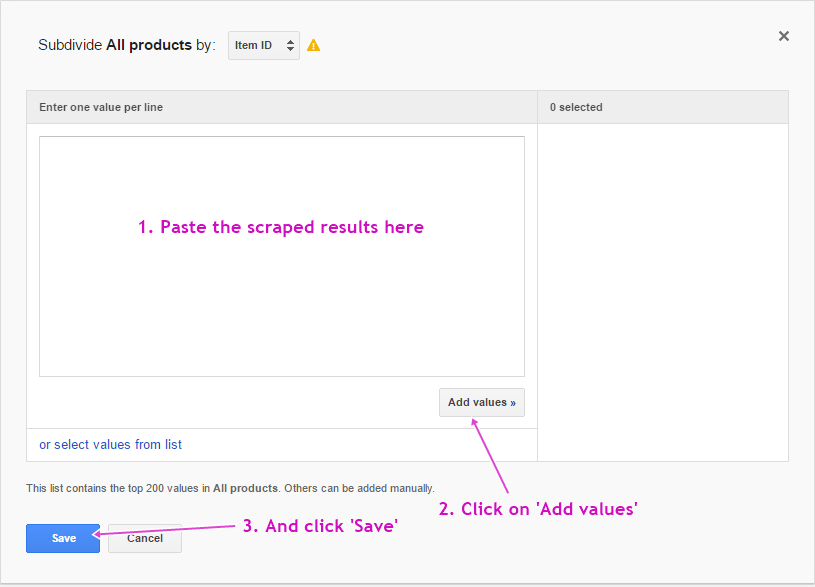This screenshot has height=587, width=815.
Task: Click the '0 selected' column header
Action: pyautogui.click(x=576, y=107)
